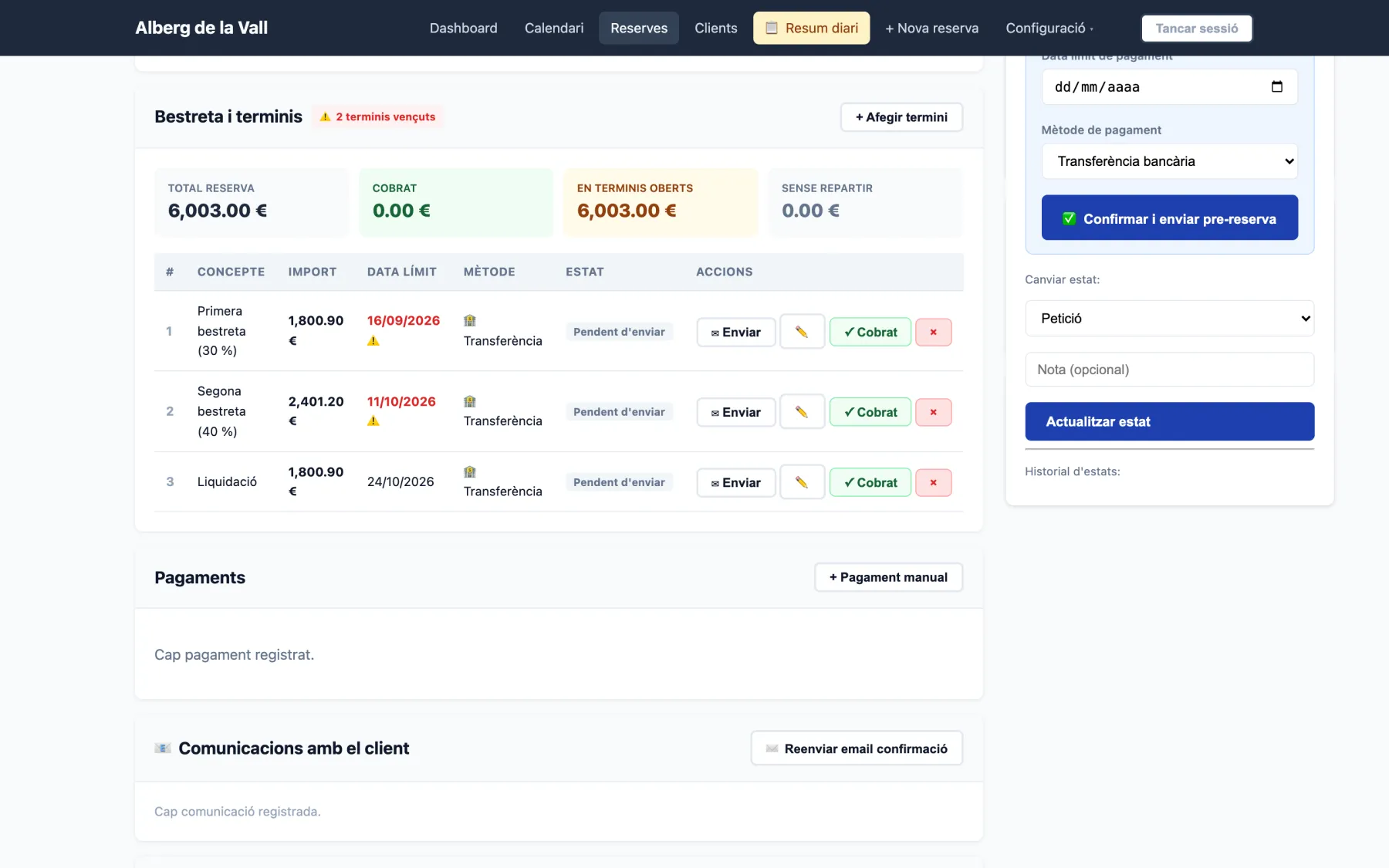Viewport: 1389px width, 868px height.
Task: Expand the Canviar estat dropdown
Action: [x=1169, y=319]
